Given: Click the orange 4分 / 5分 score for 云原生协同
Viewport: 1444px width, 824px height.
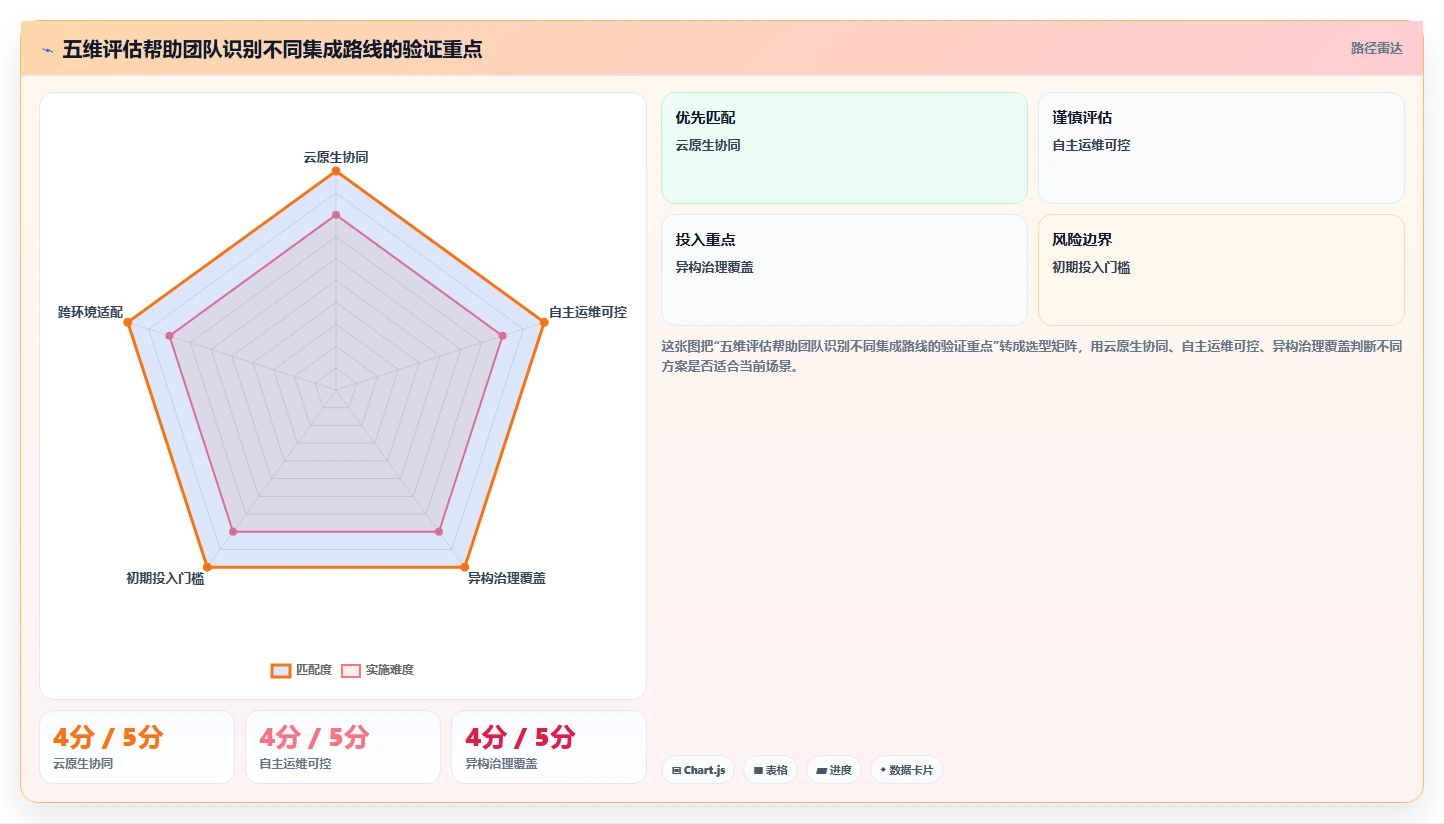Looking at the screenshot, I should pyautogui.click(x=108, y=738).
